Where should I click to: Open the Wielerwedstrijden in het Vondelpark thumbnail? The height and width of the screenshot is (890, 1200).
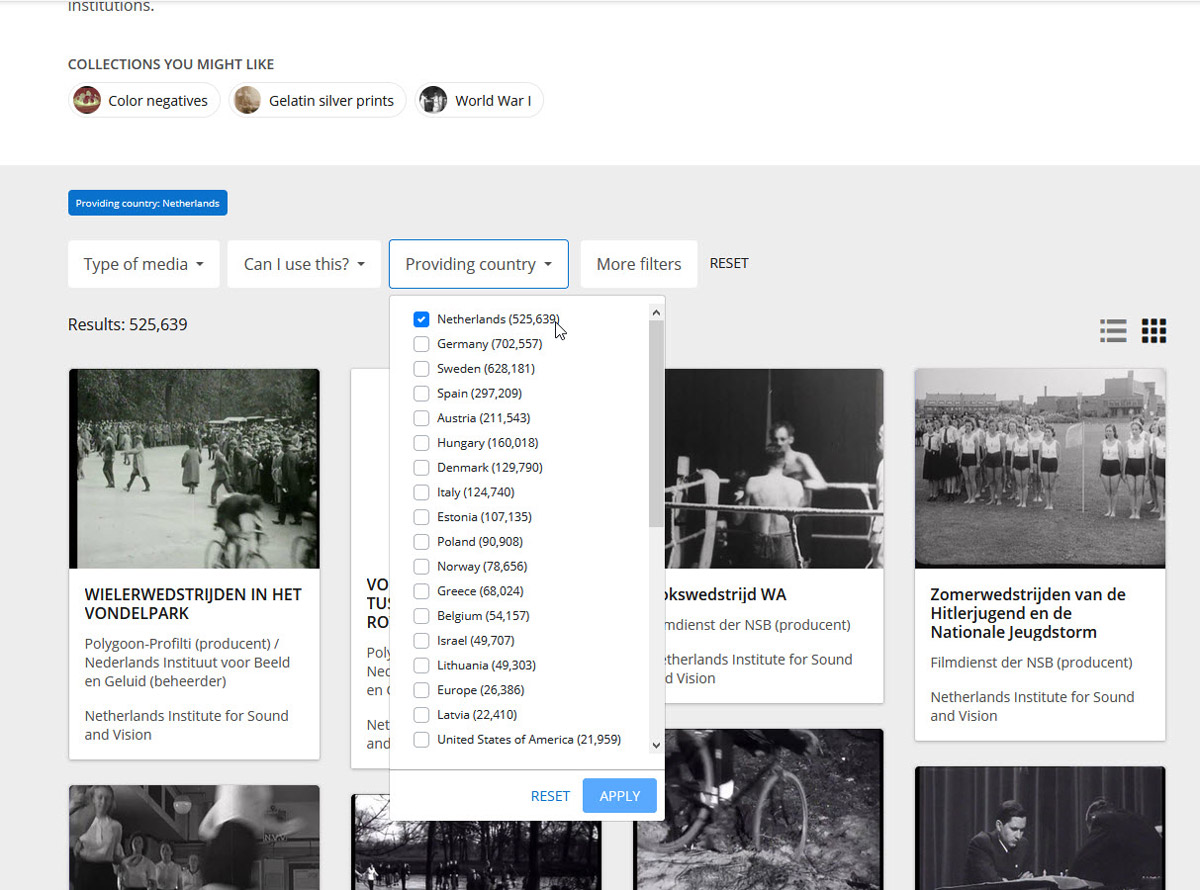[x=194, y=469]
